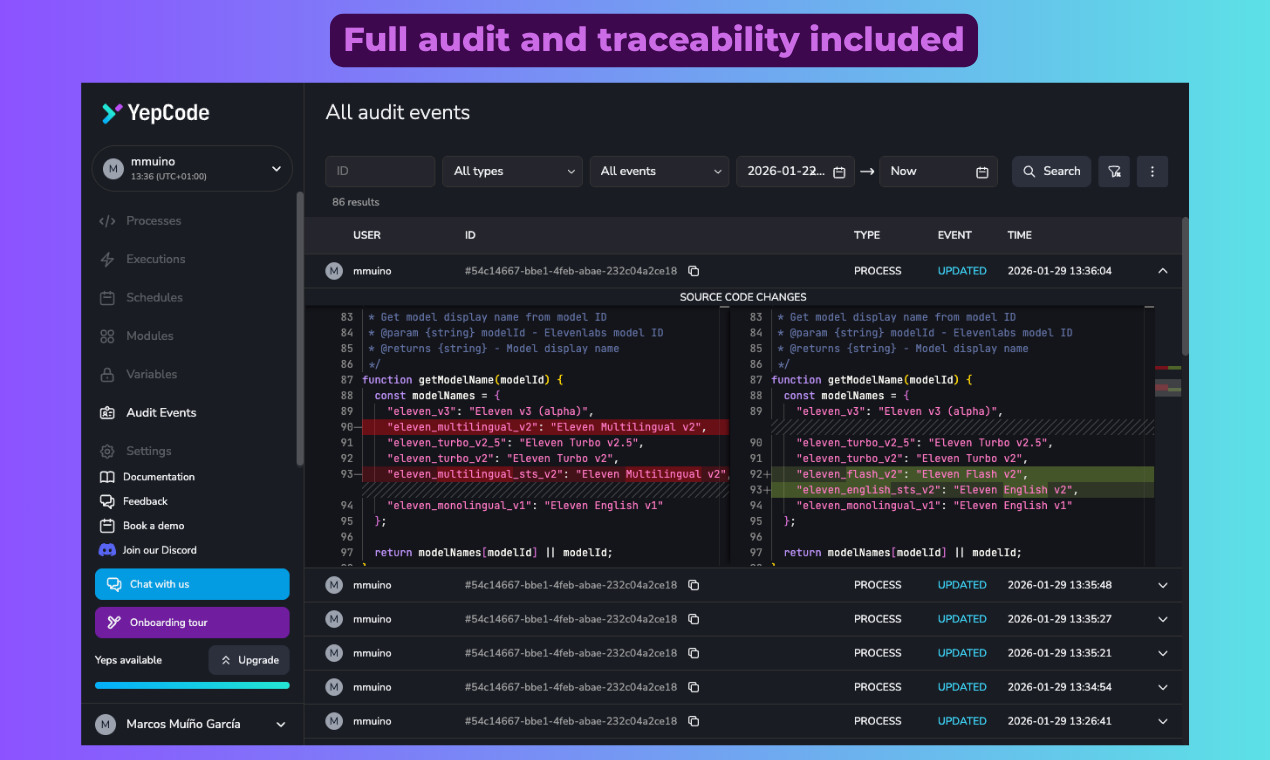
Task: Open the All events dropdown
Action: pos(659,171)
